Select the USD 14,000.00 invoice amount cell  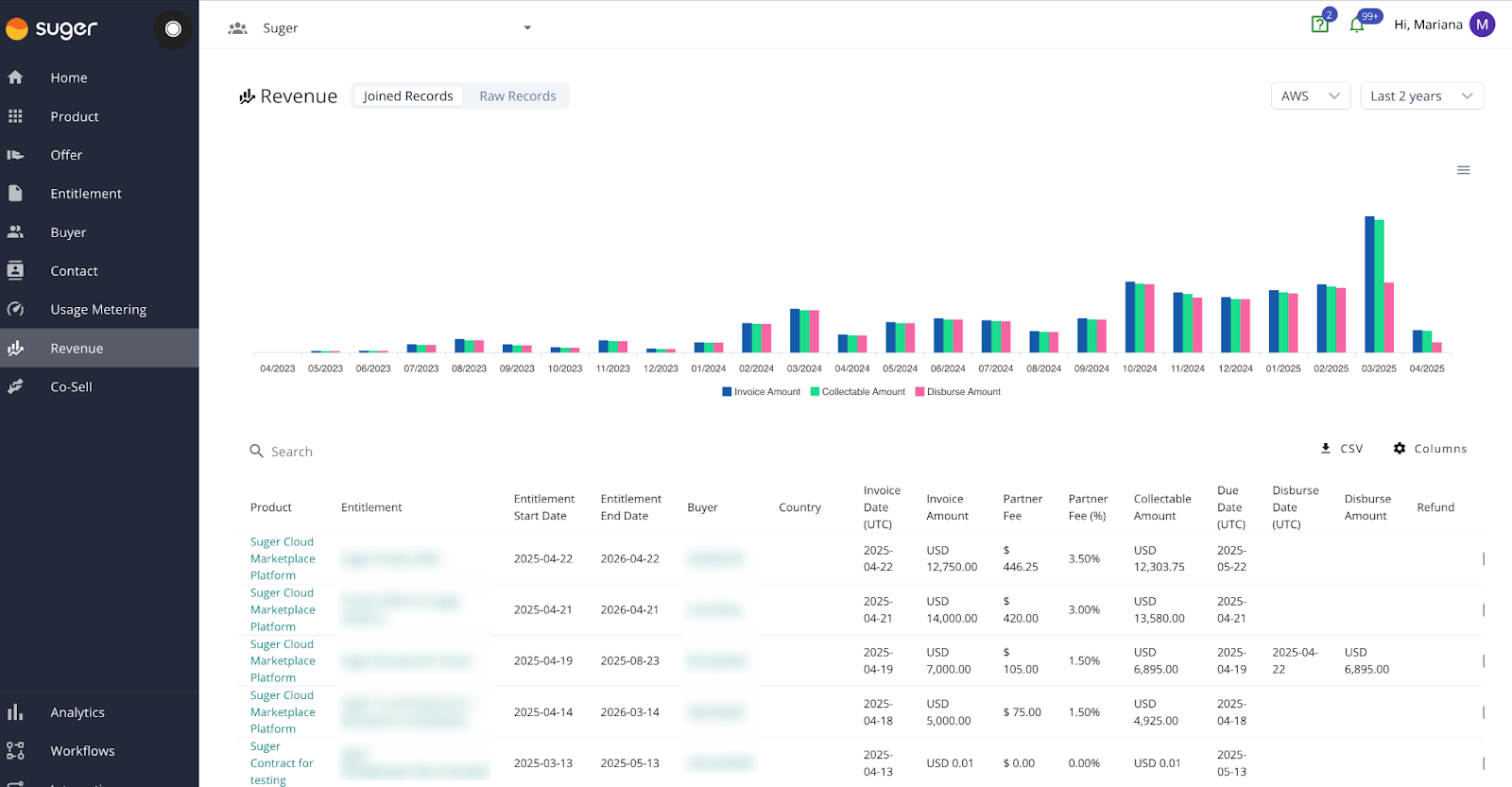[x=952, y=609]
